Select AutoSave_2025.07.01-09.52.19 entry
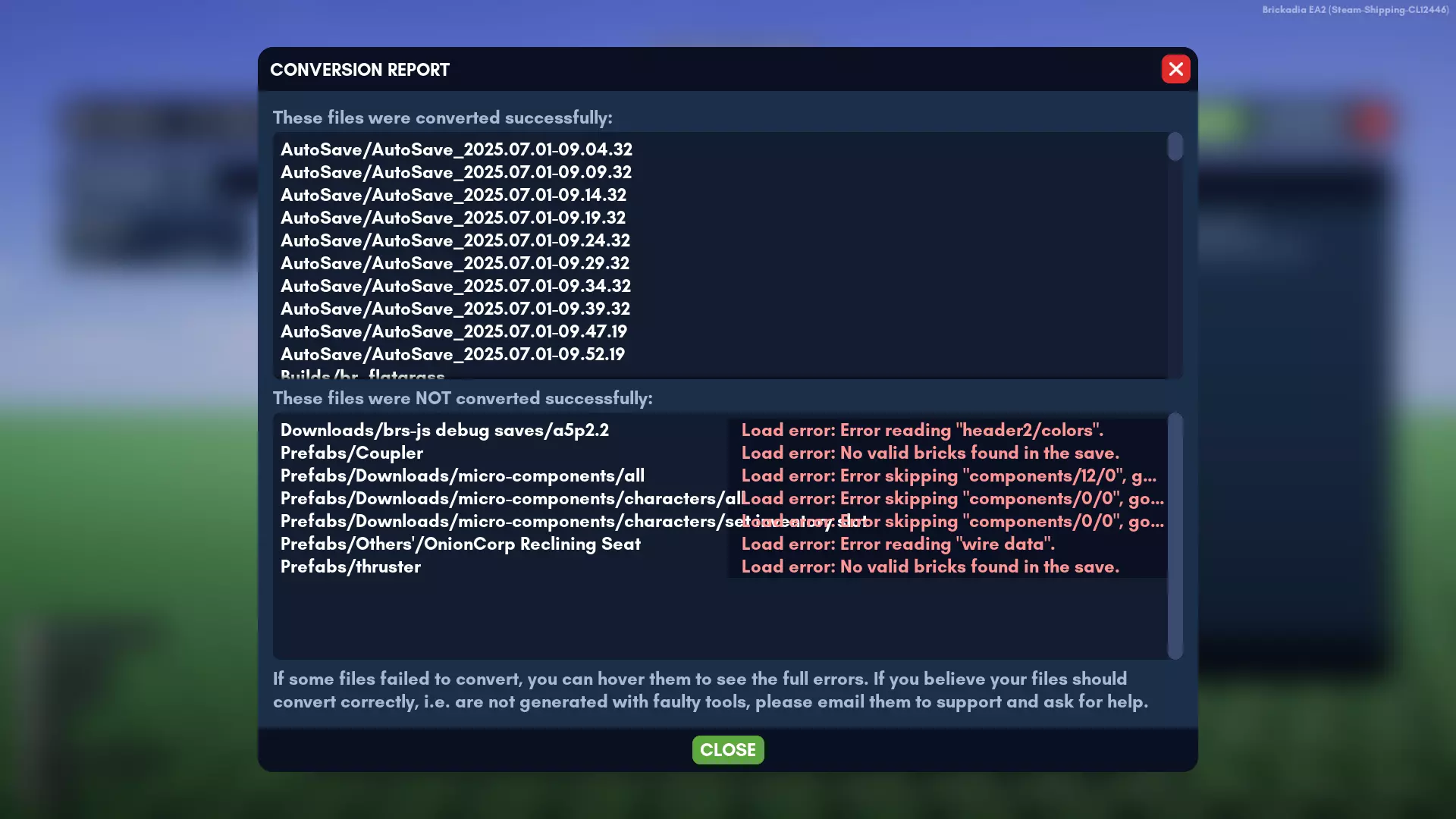 point(453,354)
